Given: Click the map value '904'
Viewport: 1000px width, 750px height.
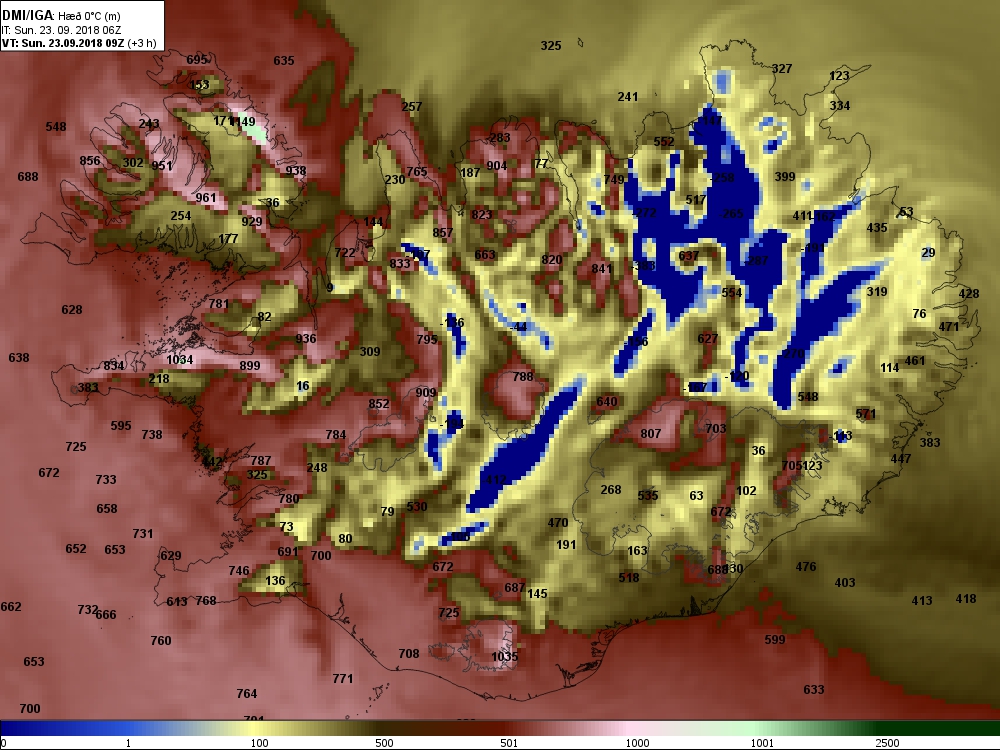Looking at the screenshot, I should [497, 165].
